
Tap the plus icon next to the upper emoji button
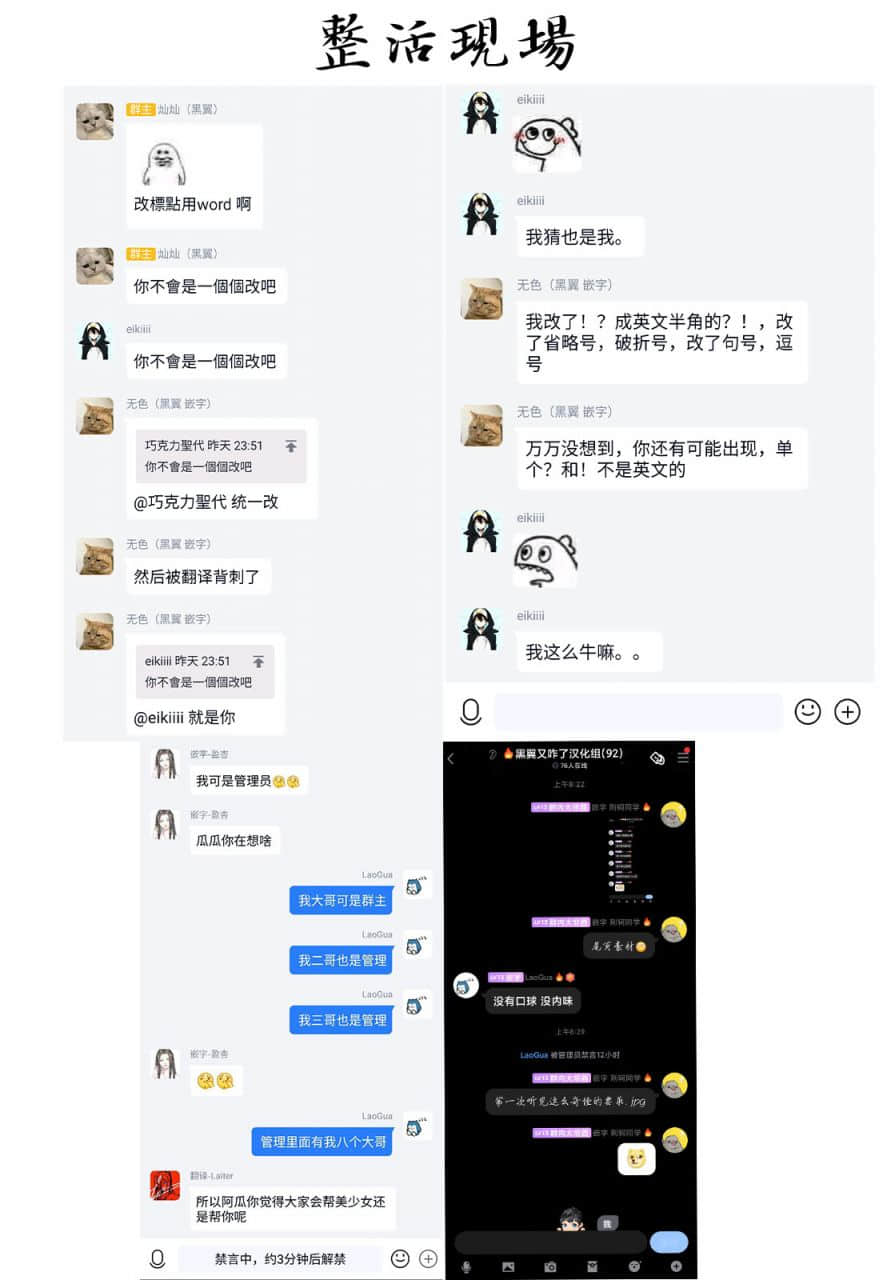pyautogui.click(x=848, y=711)
